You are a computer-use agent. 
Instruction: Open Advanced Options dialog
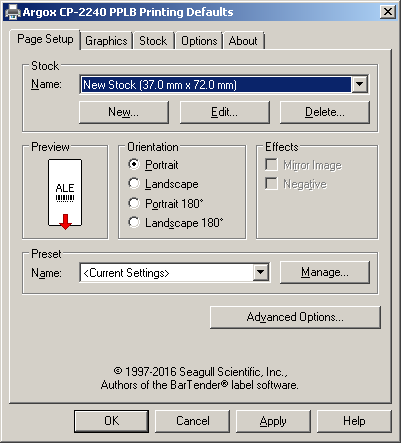click(x=295, y=317)
